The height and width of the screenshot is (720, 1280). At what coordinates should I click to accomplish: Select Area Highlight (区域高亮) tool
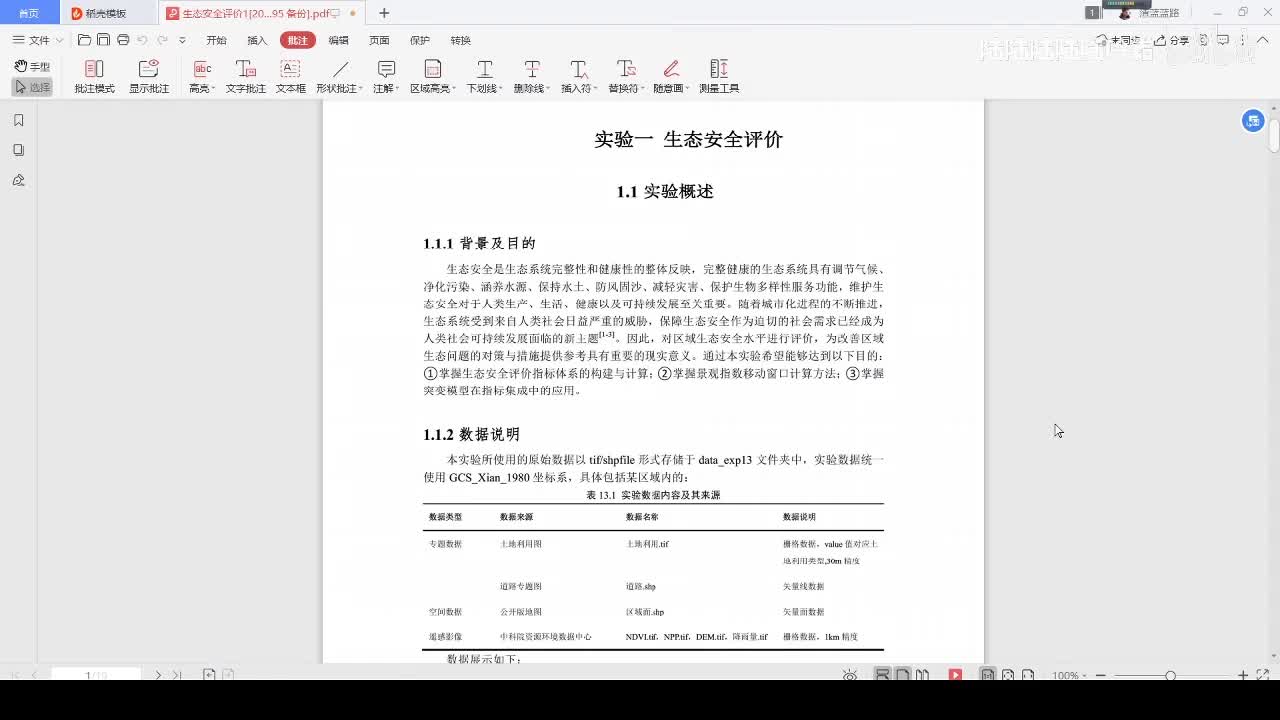click(x=431, y=76)
